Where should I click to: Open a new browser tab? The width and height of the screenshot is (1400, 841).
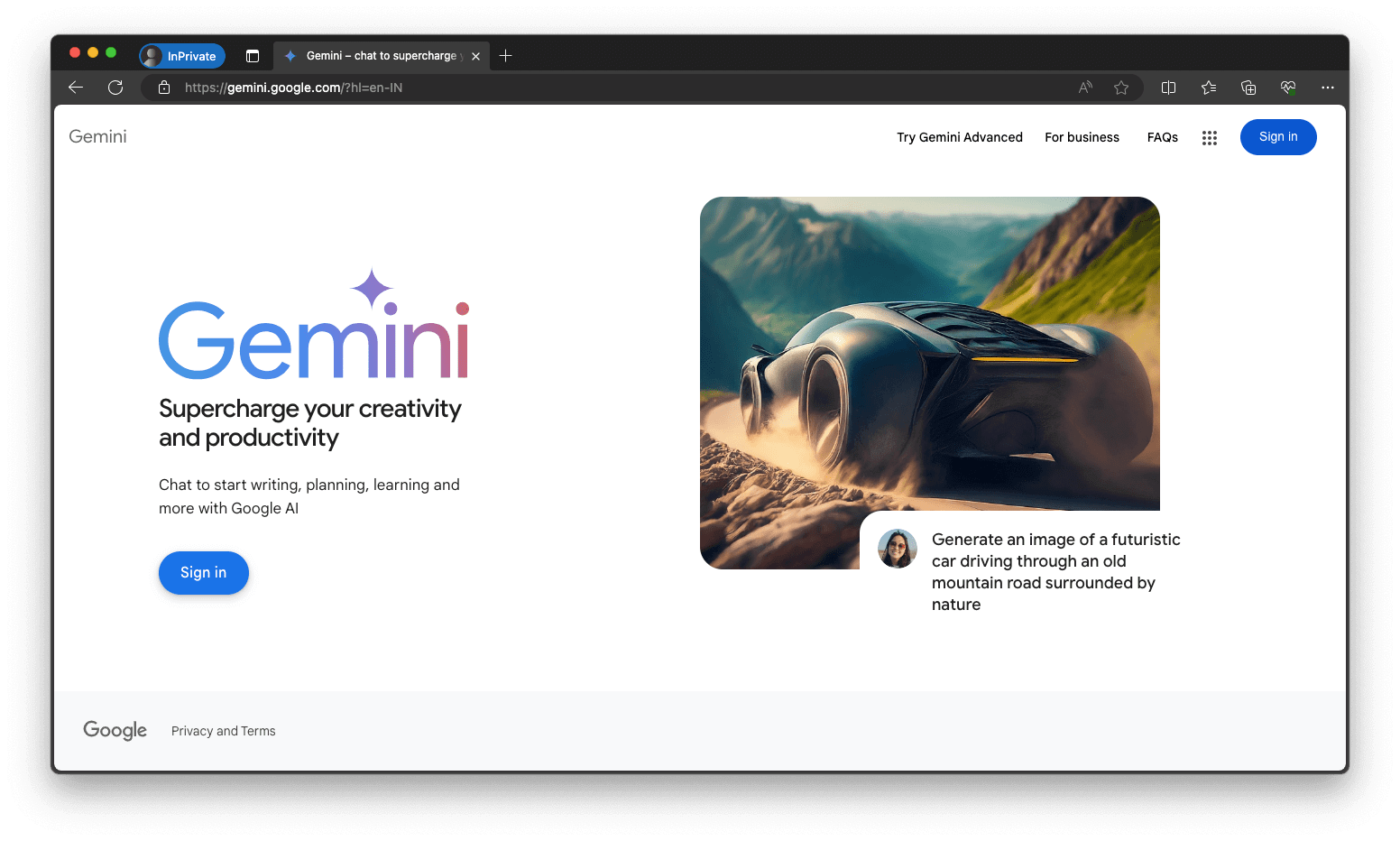(505, 55)
